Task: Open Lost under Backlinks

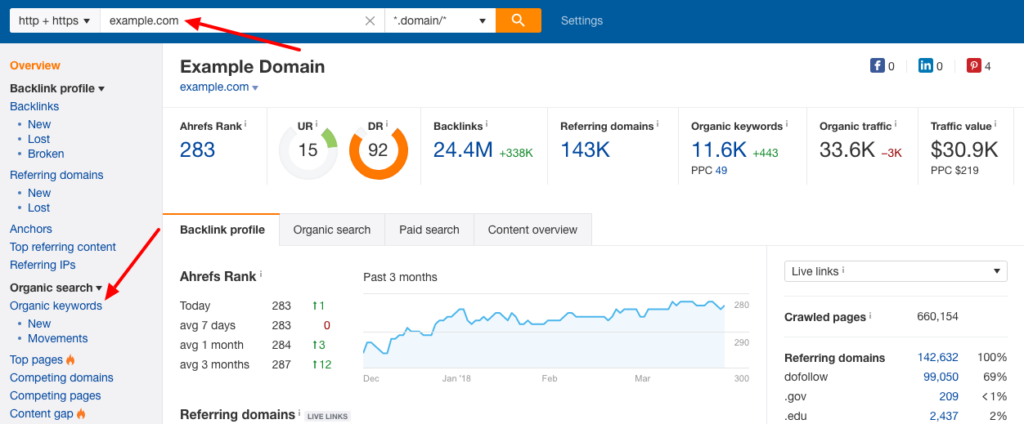Action: (39, 139)
